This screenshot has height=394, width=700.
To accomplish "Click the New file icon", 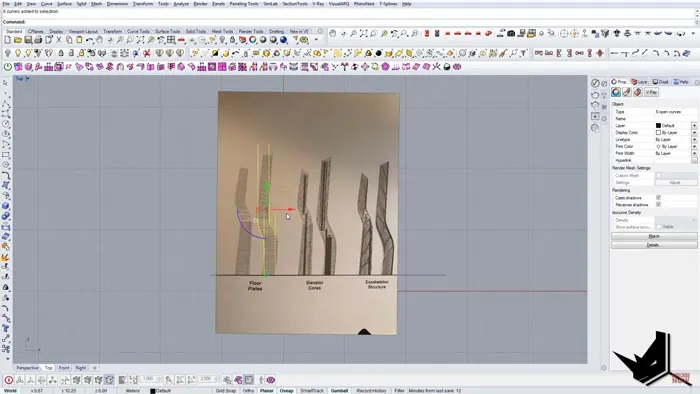I will 8,40.
